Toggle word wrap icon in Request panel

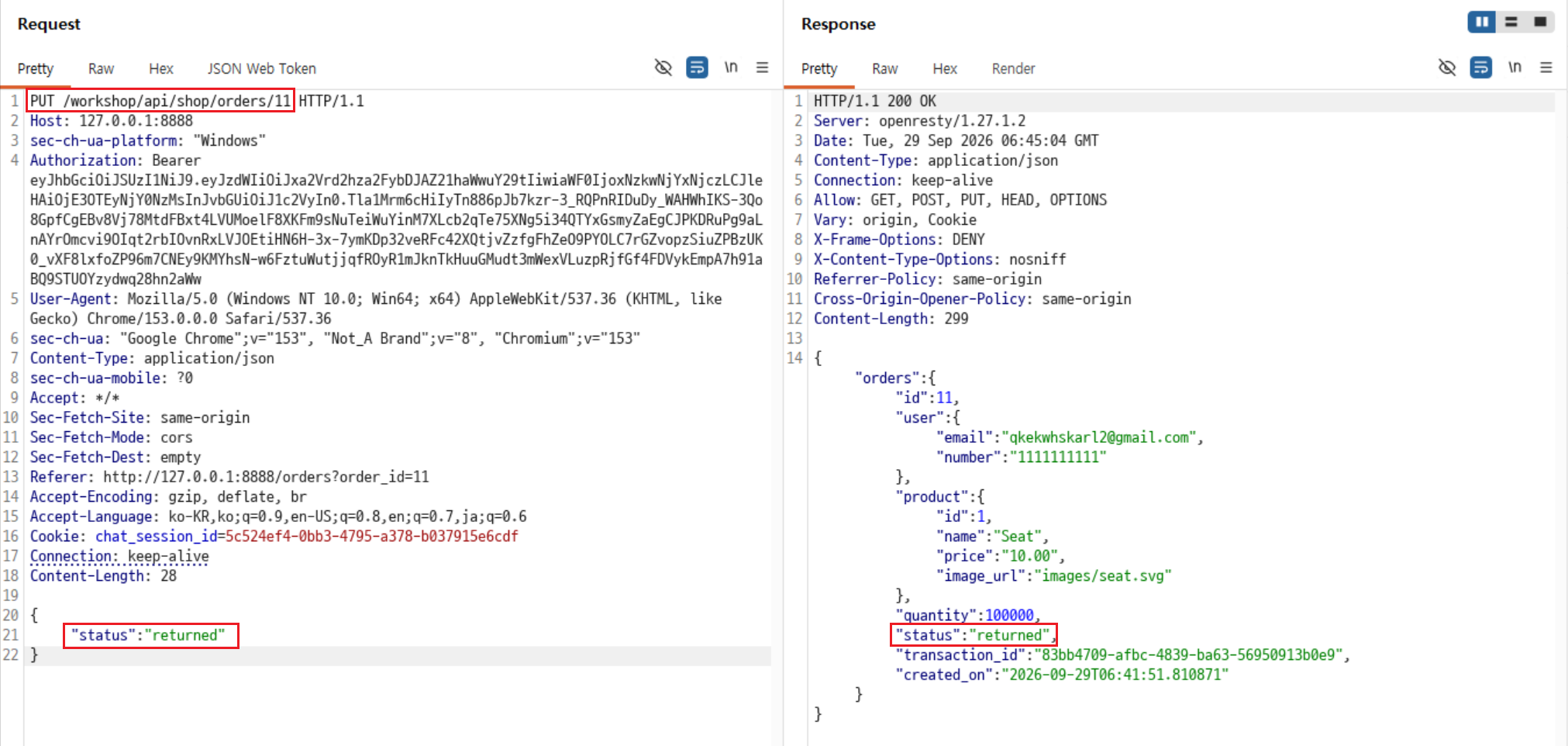click(x=697, y=67)
